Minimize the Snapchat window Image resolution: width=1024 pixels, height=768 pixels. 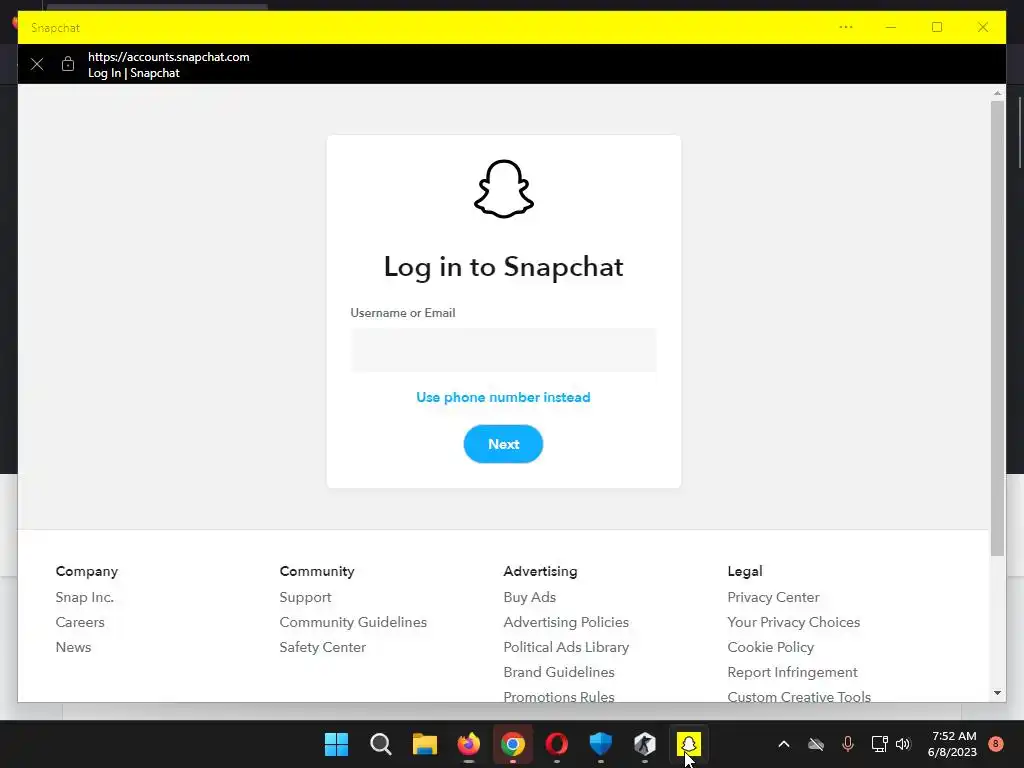(891, 27)
